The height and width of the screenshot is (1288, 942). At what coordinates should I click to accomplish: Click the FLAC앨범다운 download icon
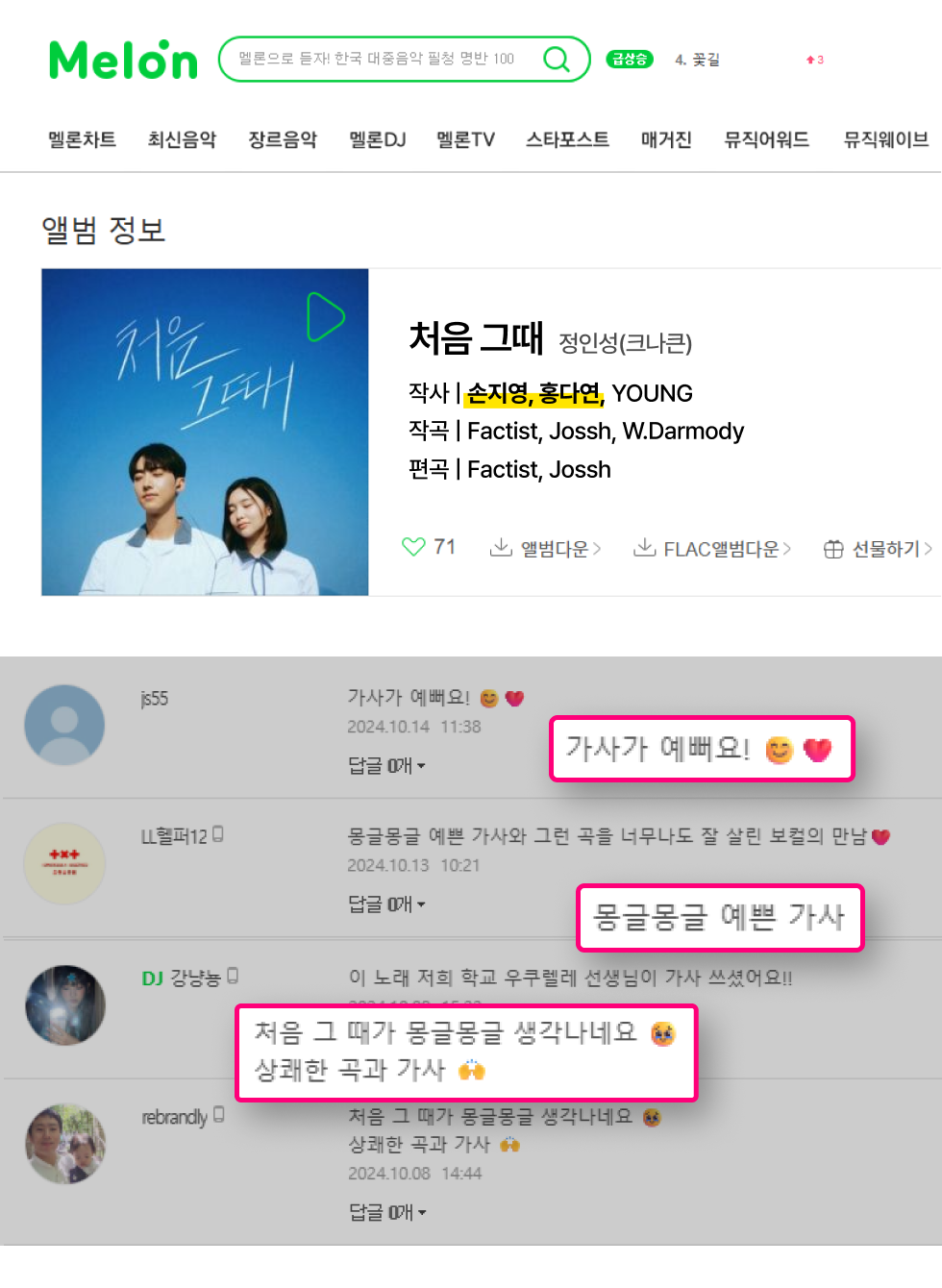644,547
